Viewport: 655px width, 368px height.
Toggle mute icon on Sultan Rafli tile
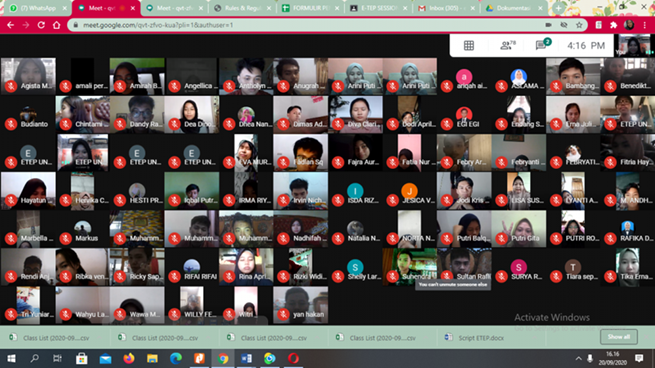pyautogui.click(x=447, y=276)
